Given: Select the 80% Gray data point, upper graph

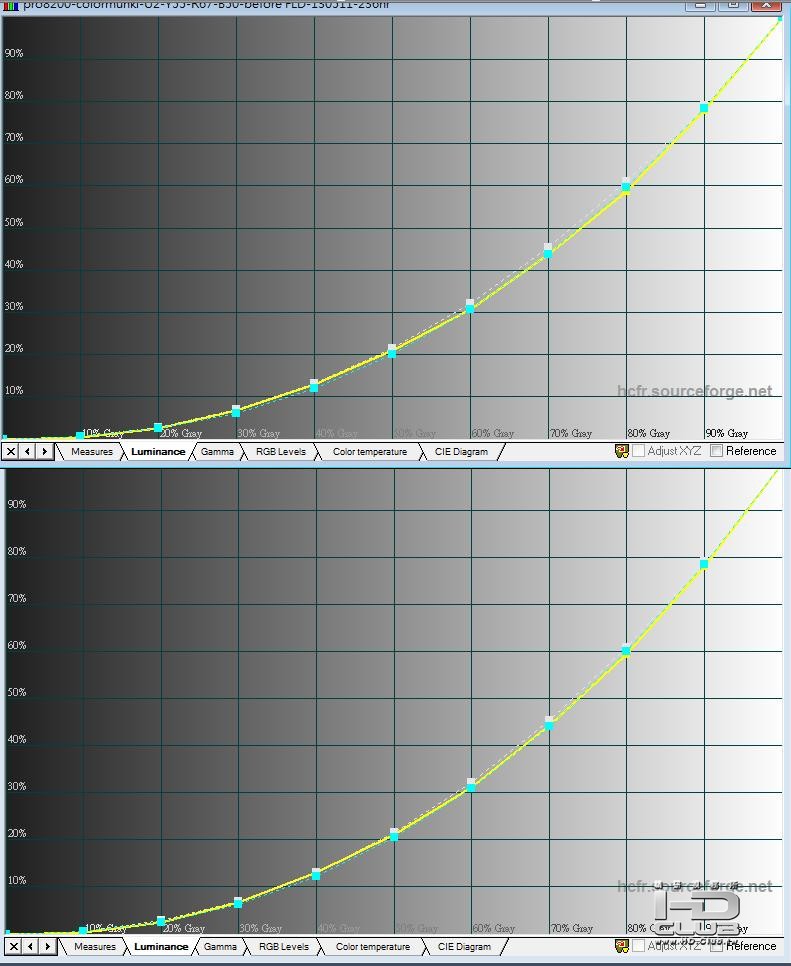Looking at the screenshot, I should pyautogui.click(x=626, y=187).
